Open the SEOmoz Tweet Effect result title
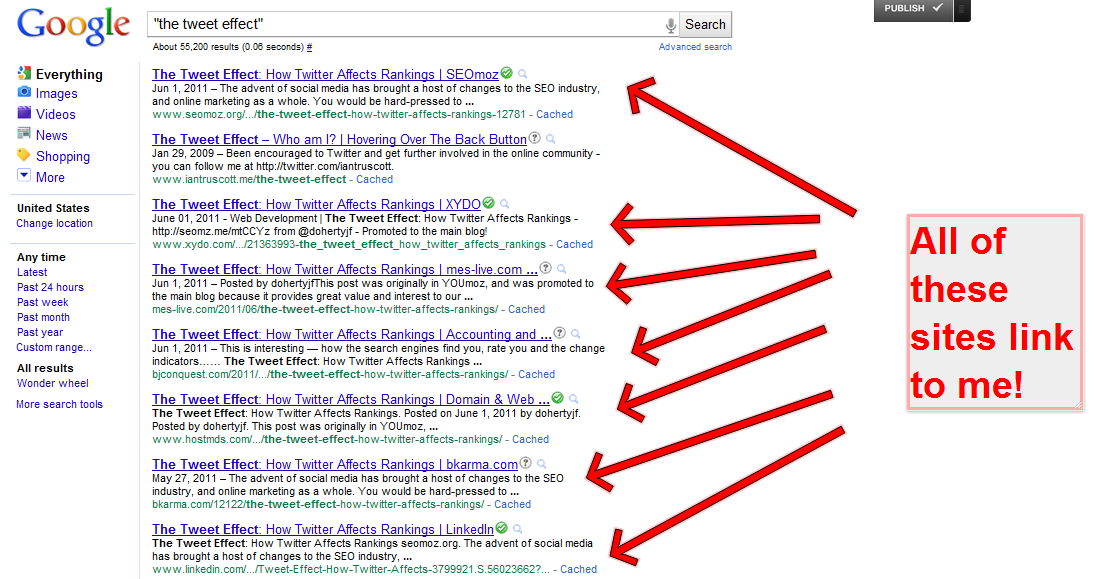Screen dimensions: 1101x579 [325, 74]
